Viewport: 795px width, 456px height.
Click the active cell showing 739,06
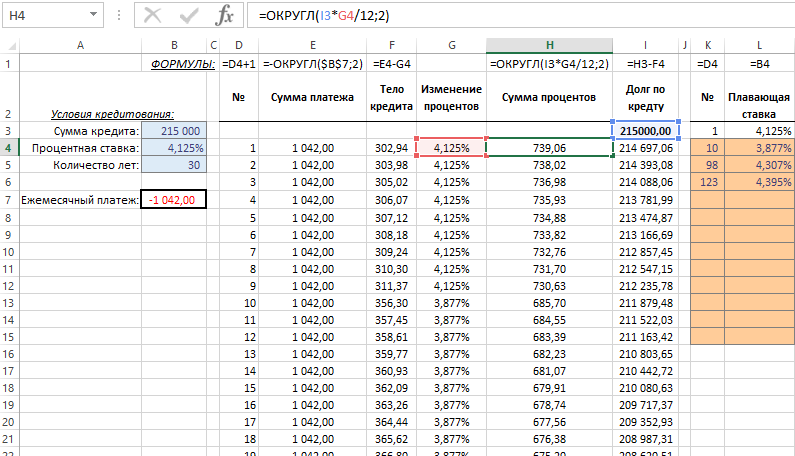coord(549,148)
